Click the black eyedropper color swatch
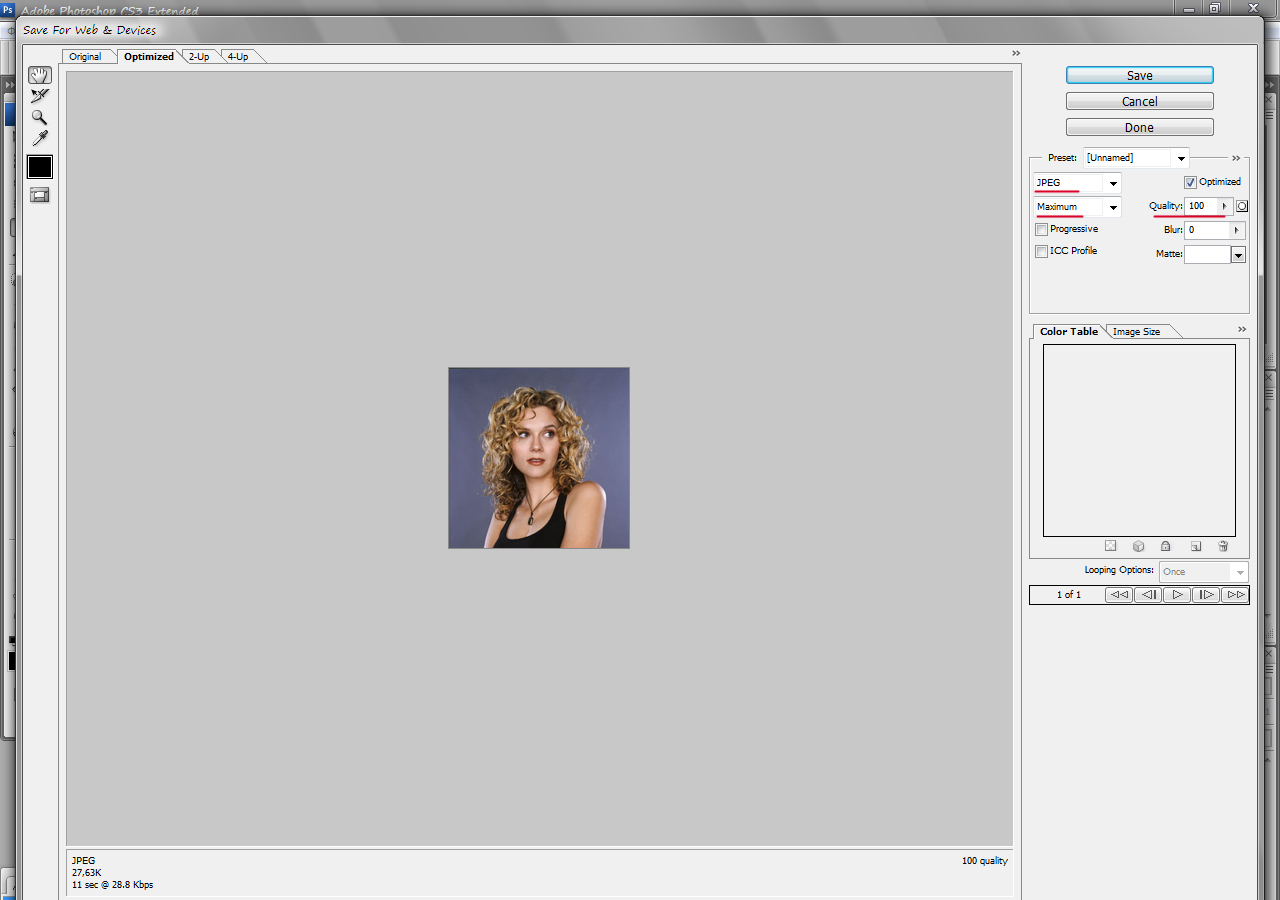1280x900 pixels. [x=39, y=167]
